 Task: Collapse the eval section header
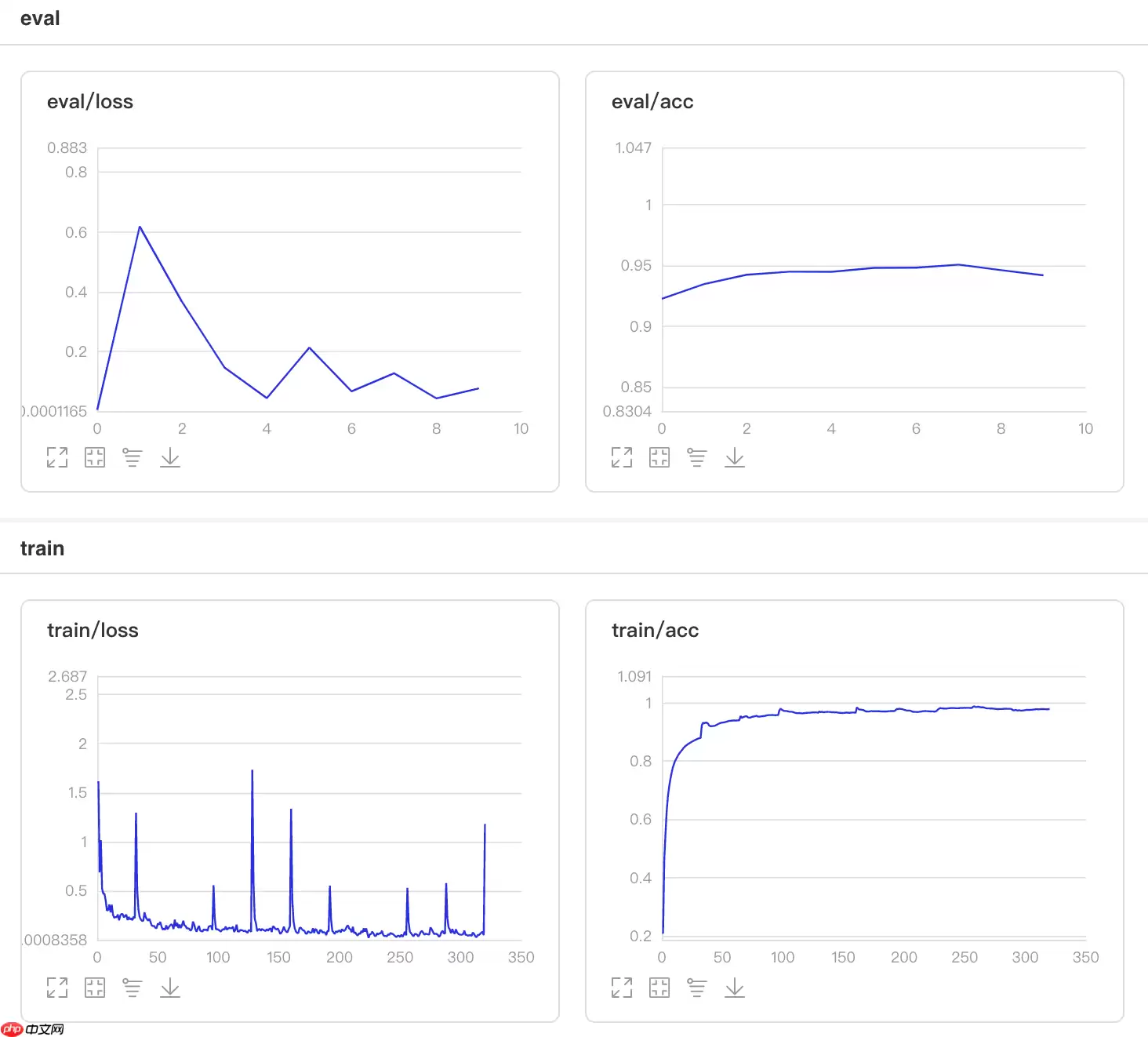click(40, 19)
